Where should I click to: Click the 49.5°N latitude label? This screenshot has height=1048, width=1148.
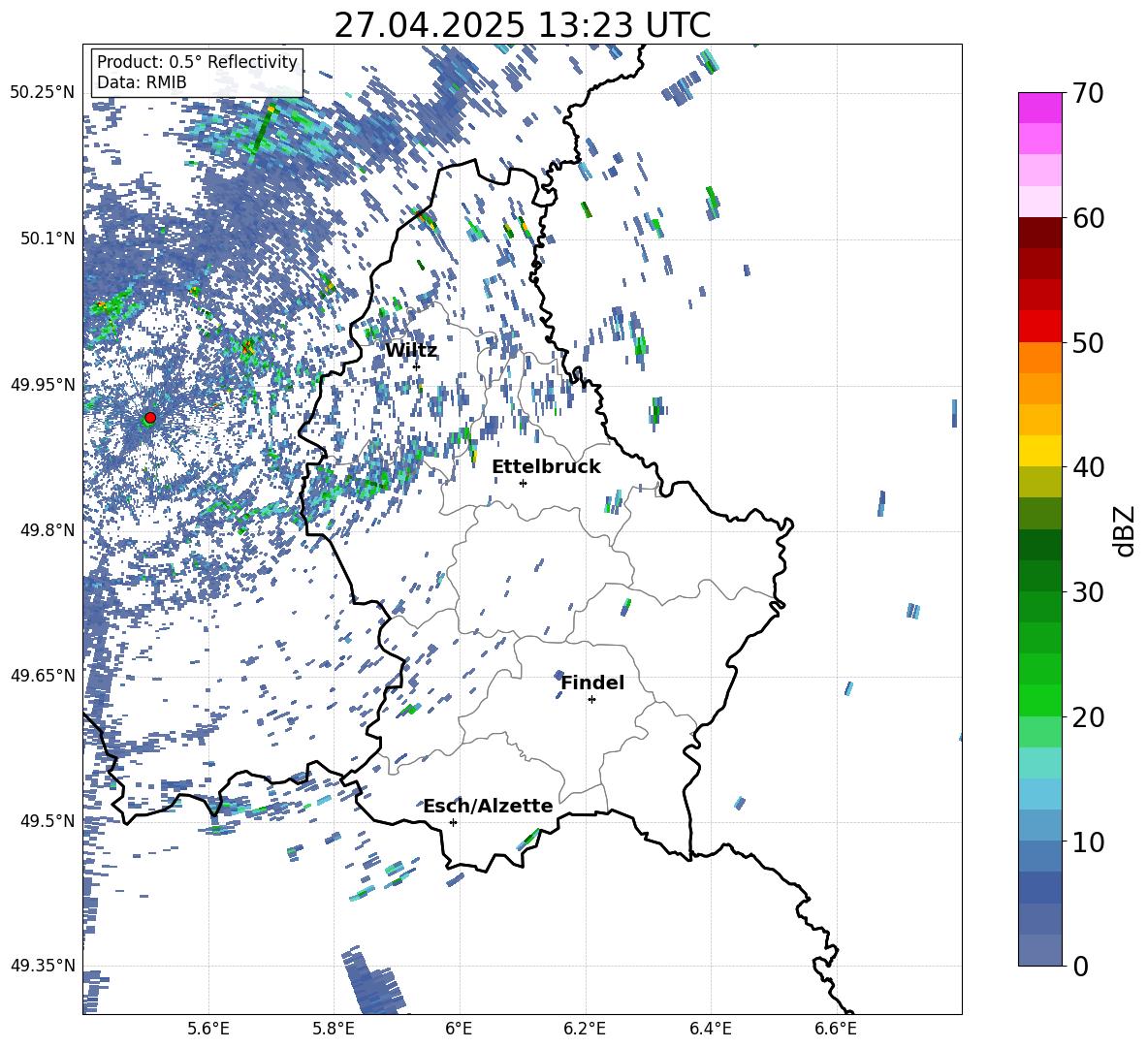pyautogui.click(x=48, y=820)
